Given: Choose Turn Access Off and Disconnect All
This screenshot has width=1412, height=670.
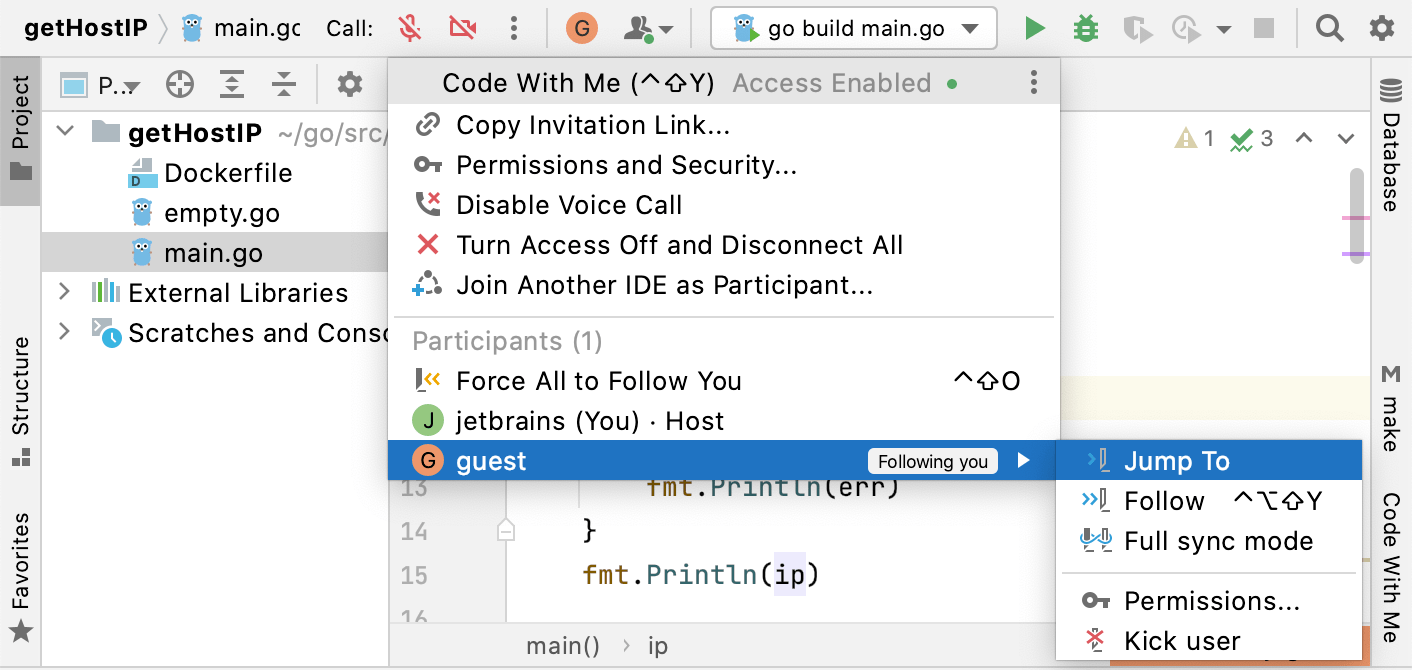Looking at the screenshot, I should click(722, 245).
